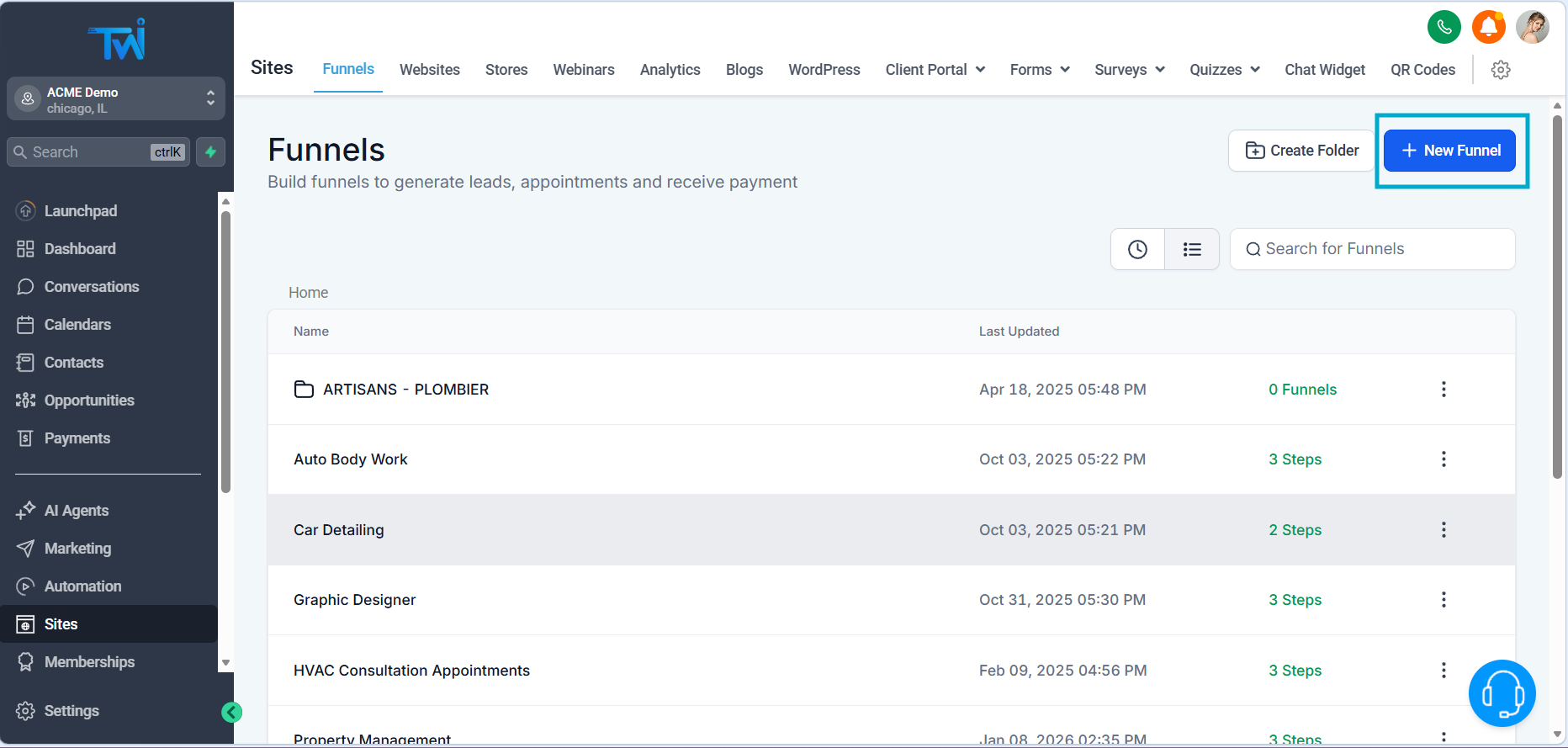Switch to recent clock view

(x=1137, y=249)
